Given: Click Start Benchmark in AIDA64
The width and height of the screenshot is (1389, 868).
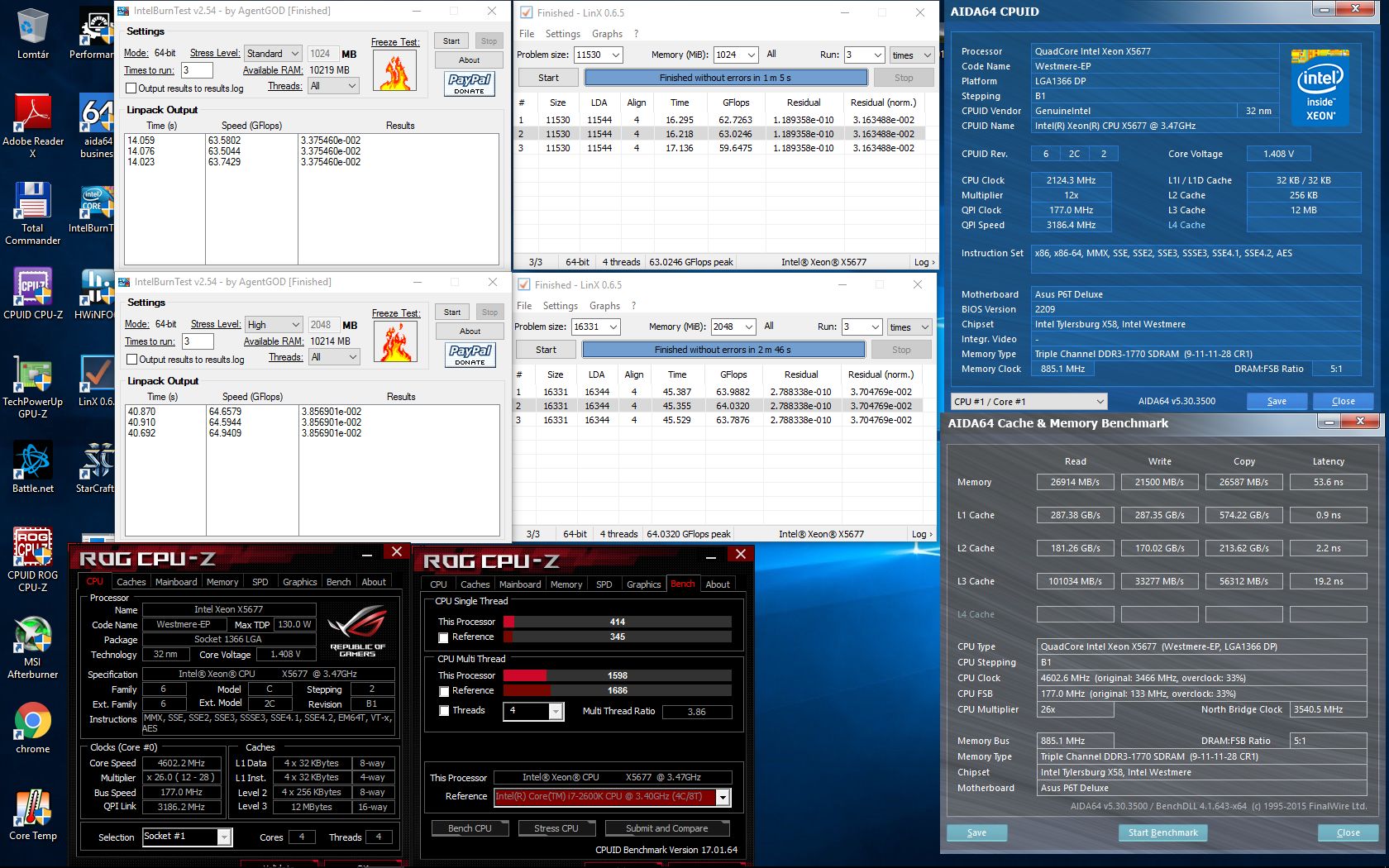Looking at the screenshot, I should pyautogui.click(x=1162, y=832).
